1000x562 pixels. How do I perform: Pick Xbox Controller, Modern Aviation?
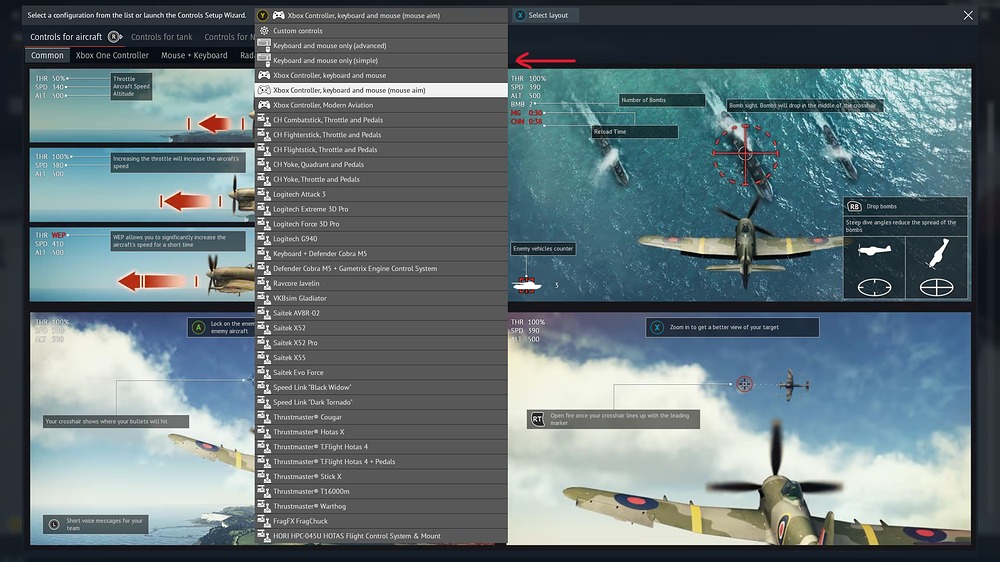tap(381, 105)
